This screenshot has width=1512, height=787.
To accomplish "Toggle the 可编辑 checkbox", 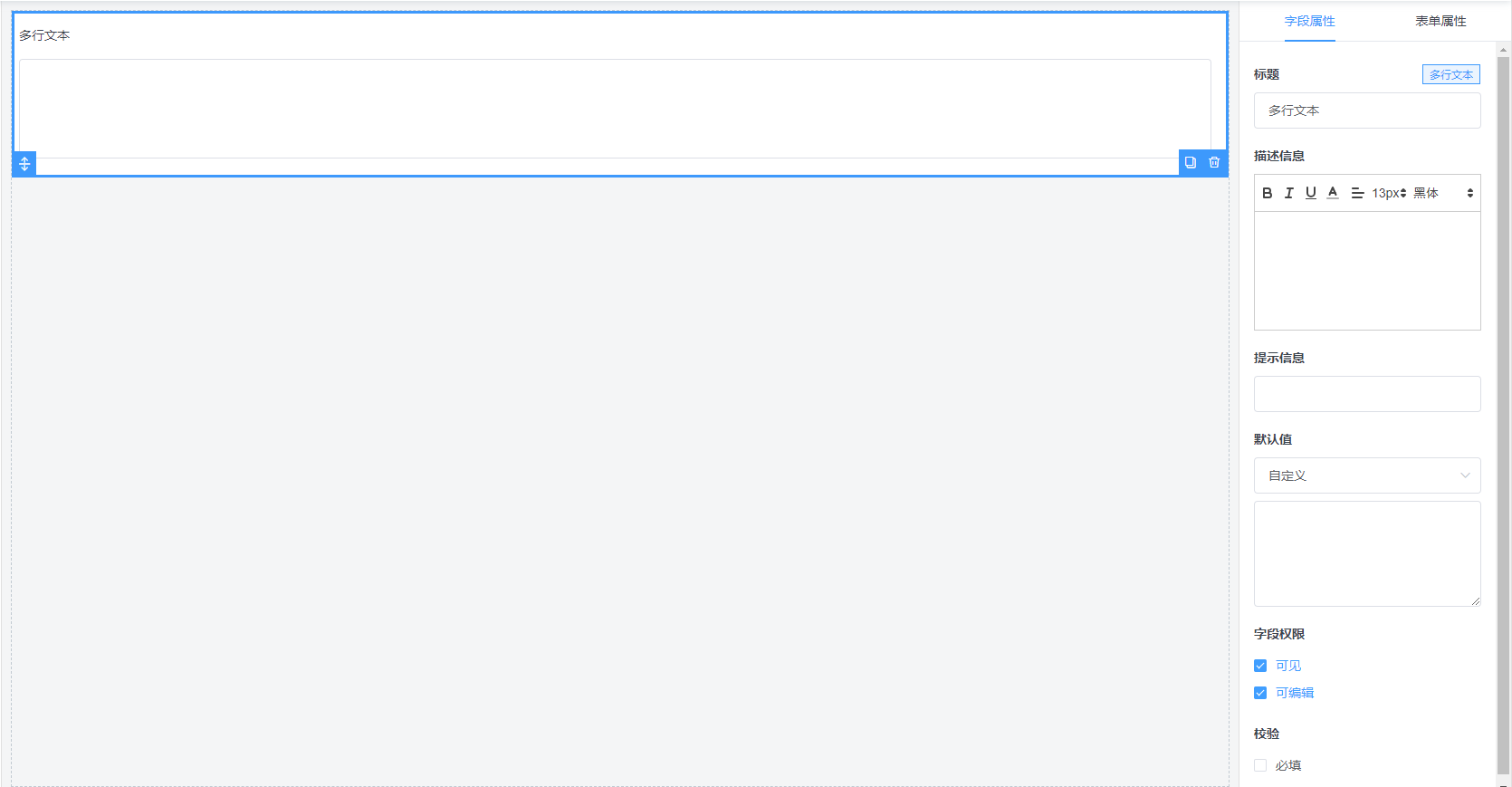I will pyautogui.click(x=1260, y=693).
